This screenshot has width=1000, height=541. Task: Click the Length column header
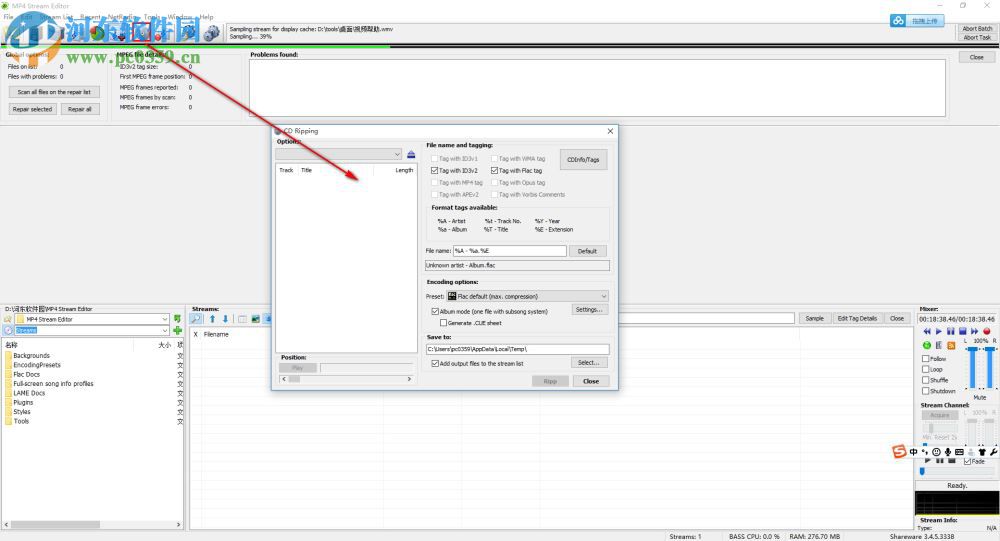coord(404,170)
